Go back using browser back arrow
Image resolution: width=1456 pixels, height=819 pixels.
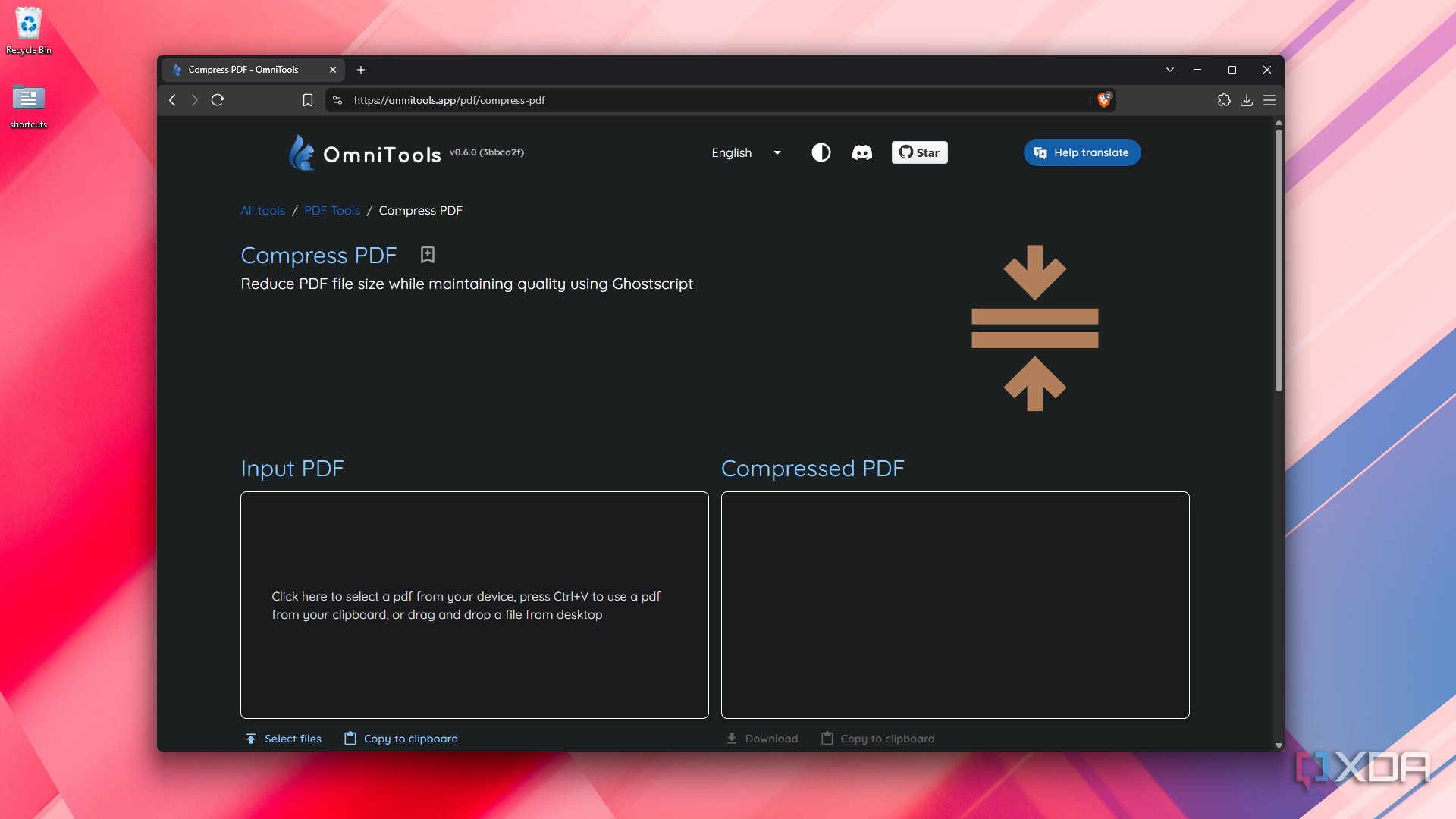(x=173, y=100)
